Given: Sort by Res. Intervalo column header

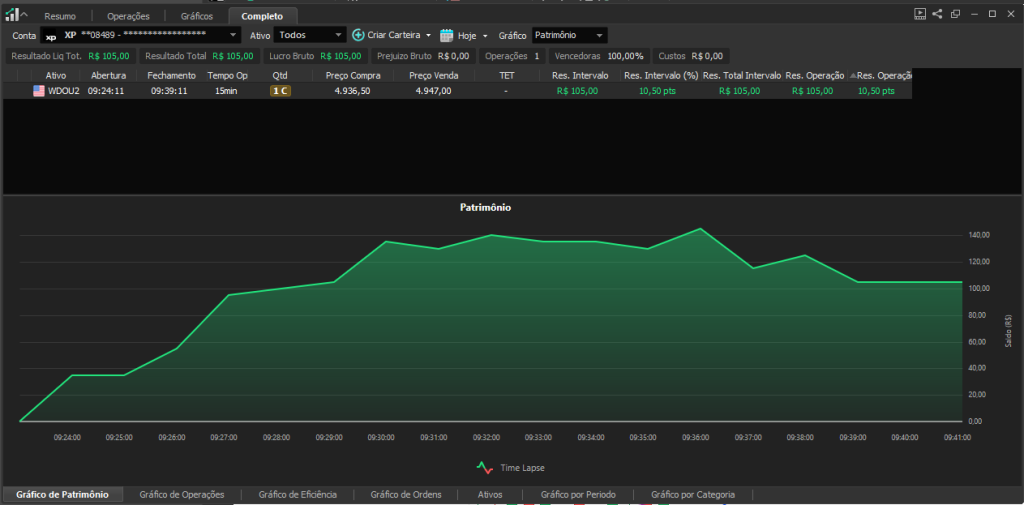Looking at the screenshot, I should click(580, 75).
